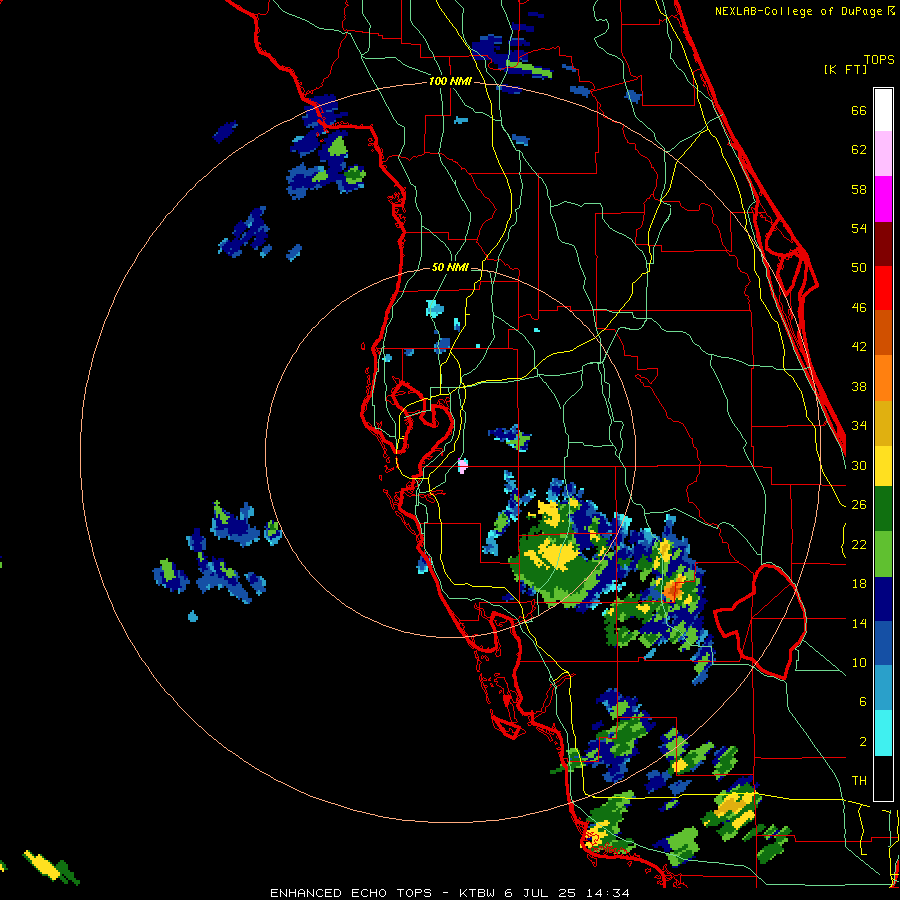Select the dark orange legend swatch
900x900 pixels.
[x=883, y=333]
